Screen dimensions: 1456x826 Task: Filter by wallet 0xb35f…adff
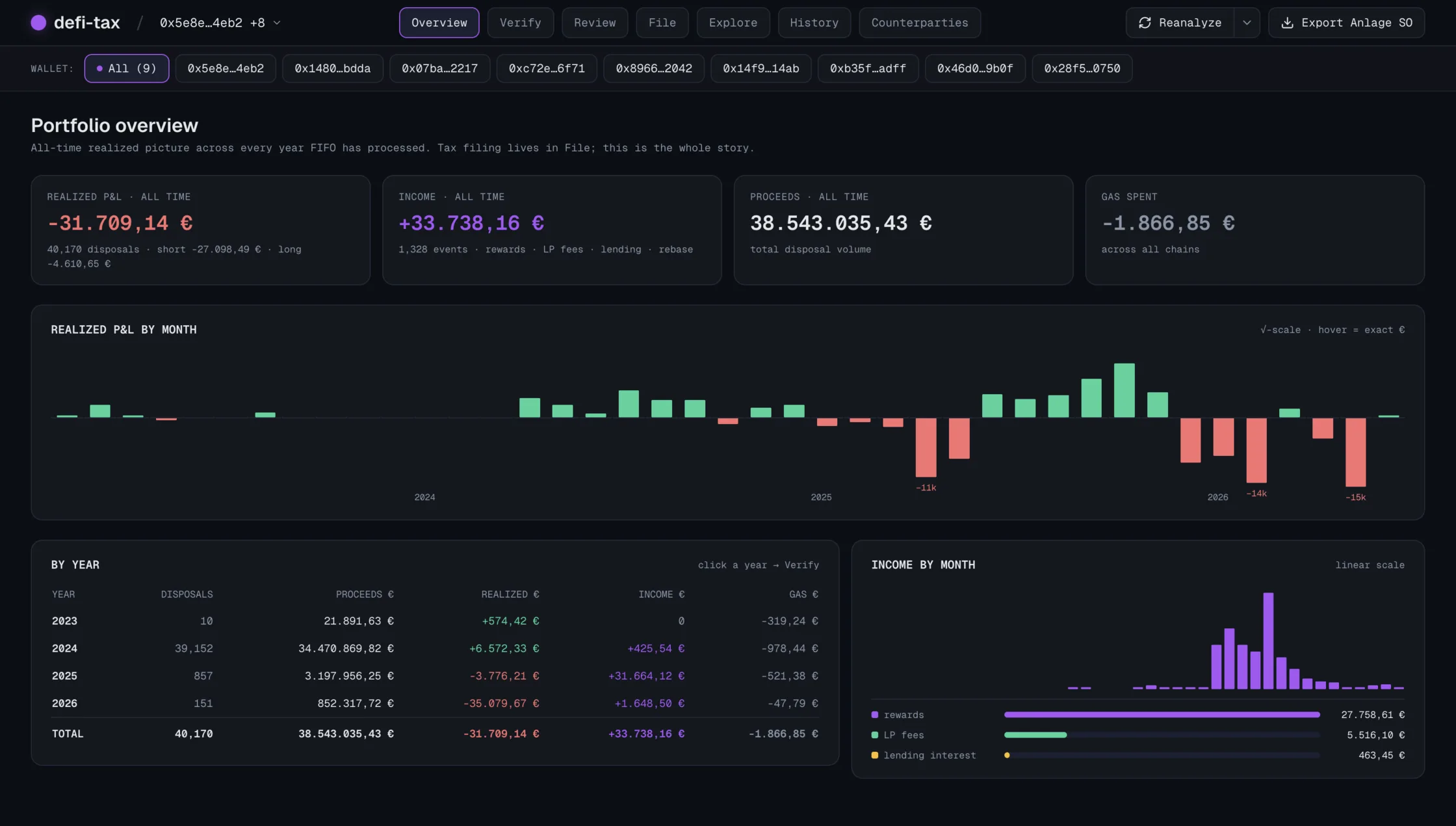tap(868, 68)
